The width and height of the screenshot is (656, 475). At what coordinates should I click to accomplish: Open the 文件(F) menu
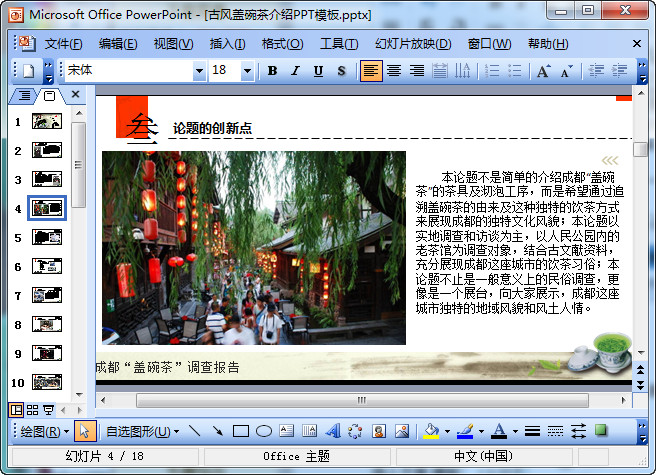click(63, 44)
